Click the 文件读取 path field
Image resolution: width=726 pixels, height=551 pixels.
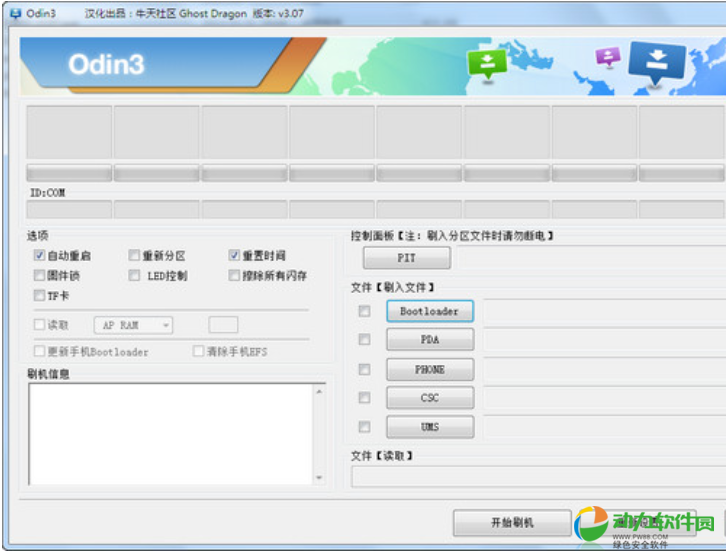pyautogui.click(x=538, y=476)
